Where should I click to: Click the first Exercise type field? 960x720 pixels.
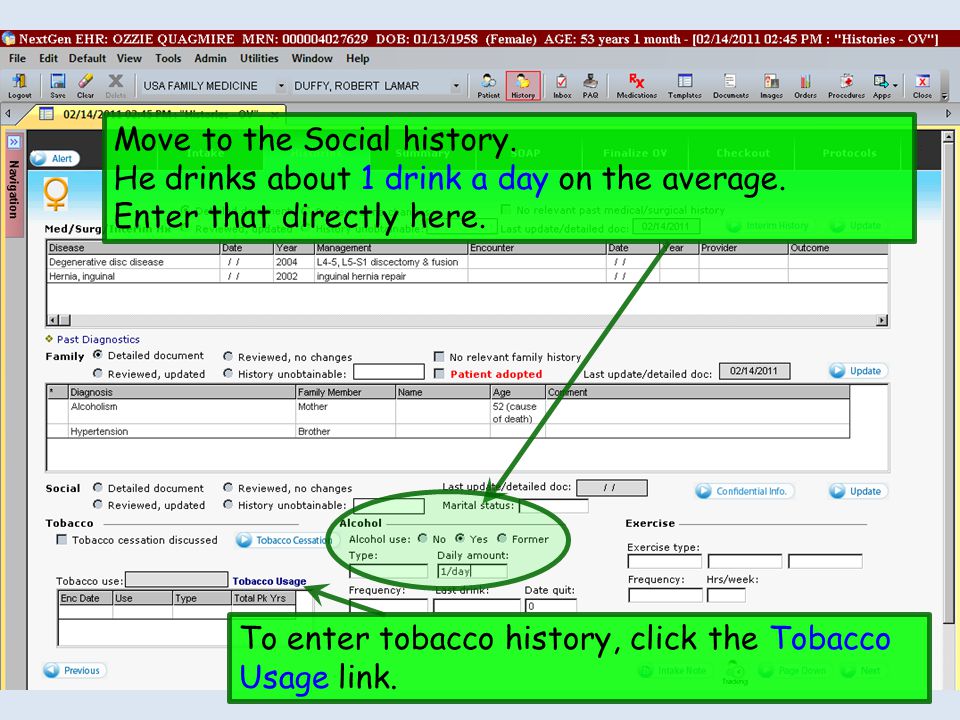[x=665, y=561]
